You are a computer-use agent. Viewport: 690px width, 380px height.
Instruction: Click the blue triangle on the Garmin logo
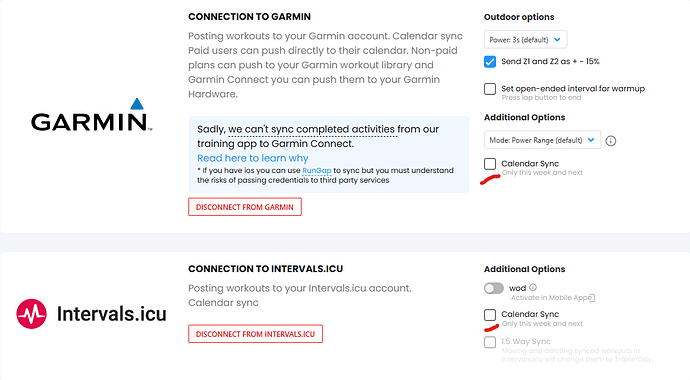click(137, 104)
